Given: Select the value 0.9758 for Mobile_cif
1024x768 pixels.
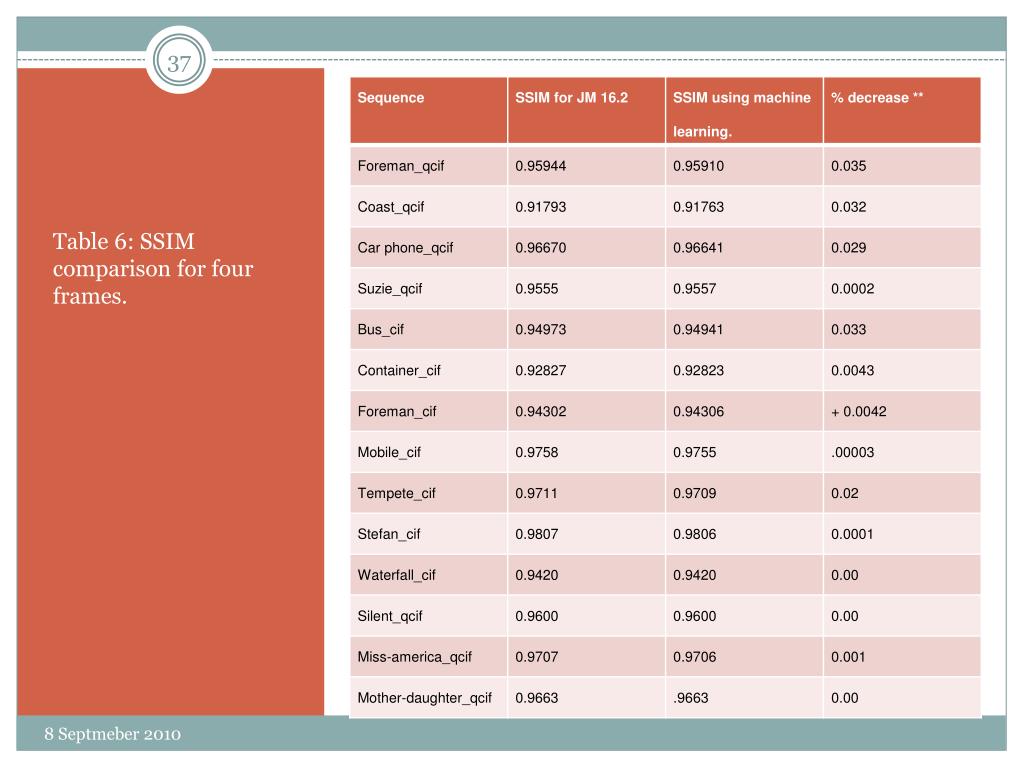Looking at the screenshot, I should [x=537, y=453].
